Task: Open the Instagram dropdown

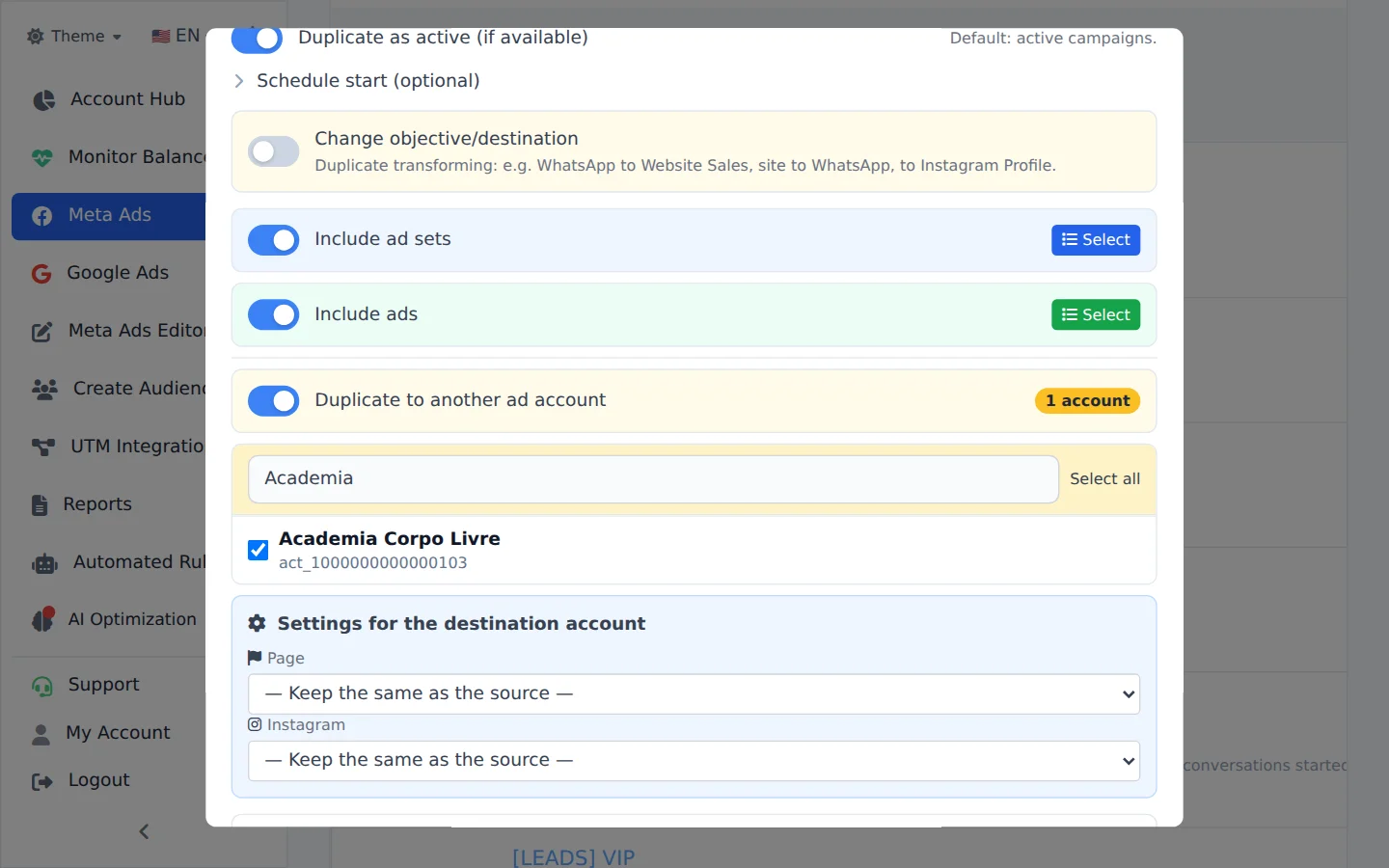Action: point(694,761)
